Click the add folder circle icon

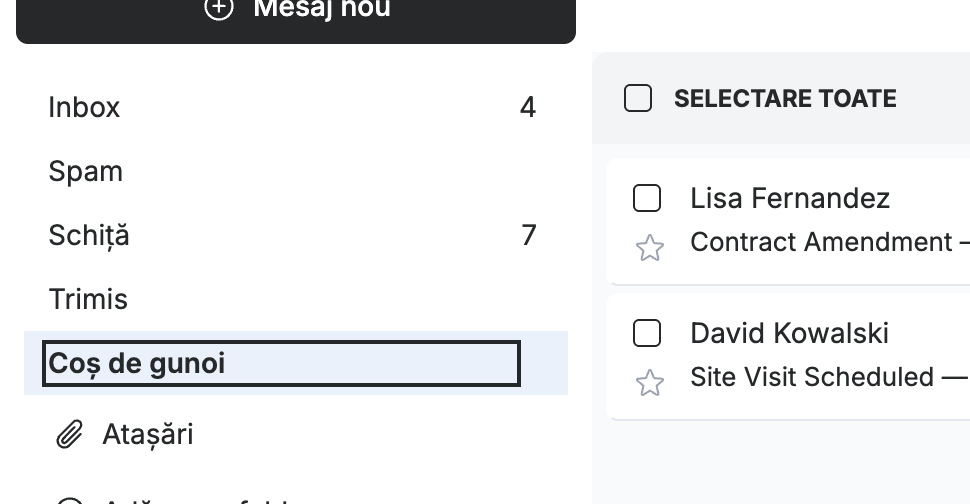[x=69, y=500]
